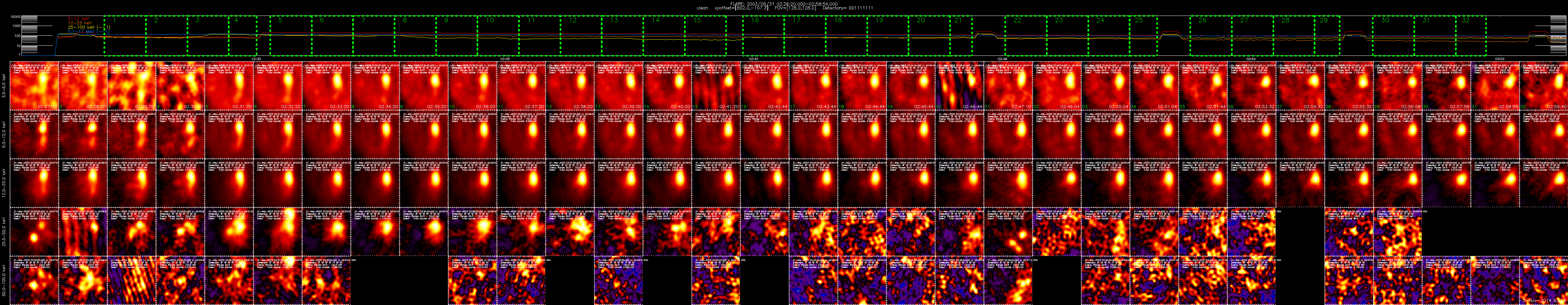Open first image of the 50.0-100.0 keV row
This screenshot has width=1568, height=305.
tap(35, 281)
